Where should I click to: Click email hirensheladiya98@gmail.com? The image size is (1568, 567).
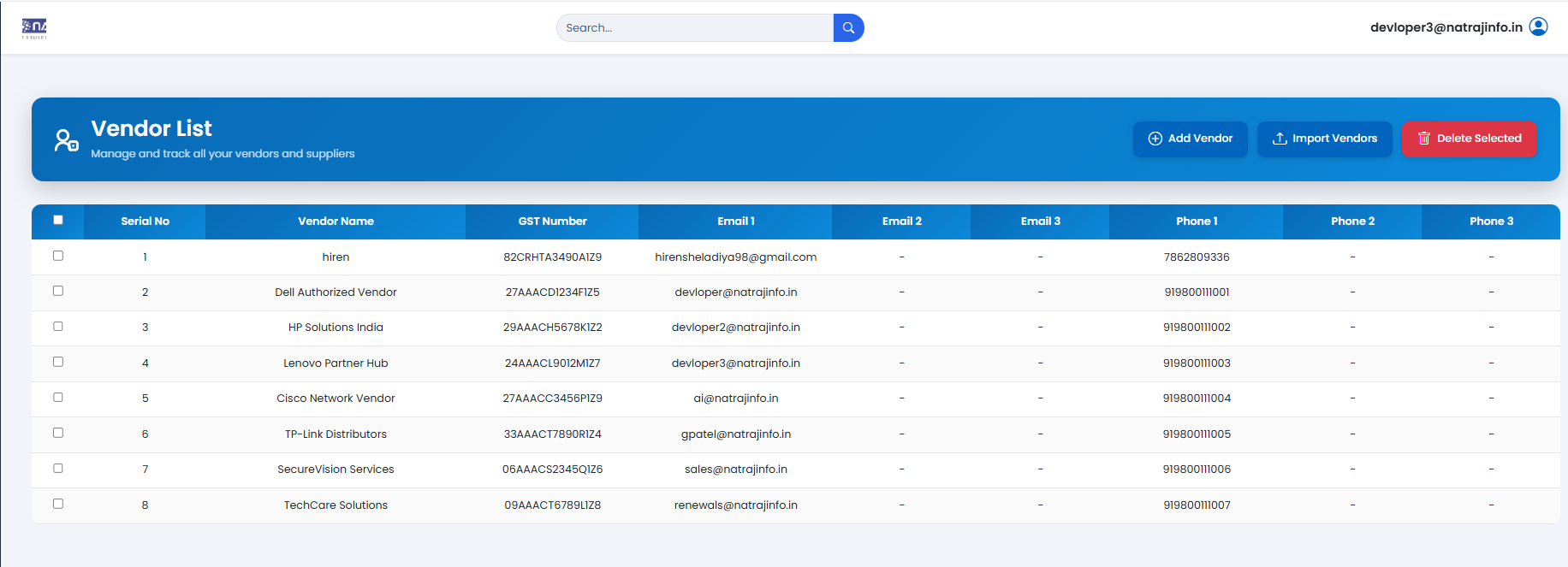click(735, 257)
